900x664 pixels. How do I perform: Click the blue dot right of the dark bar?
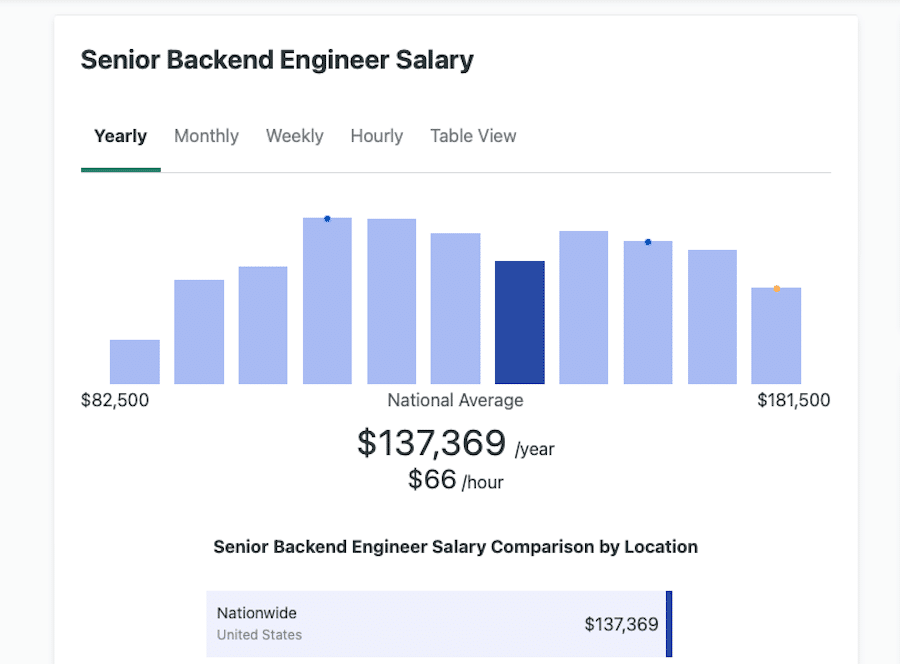click(648, 242)
